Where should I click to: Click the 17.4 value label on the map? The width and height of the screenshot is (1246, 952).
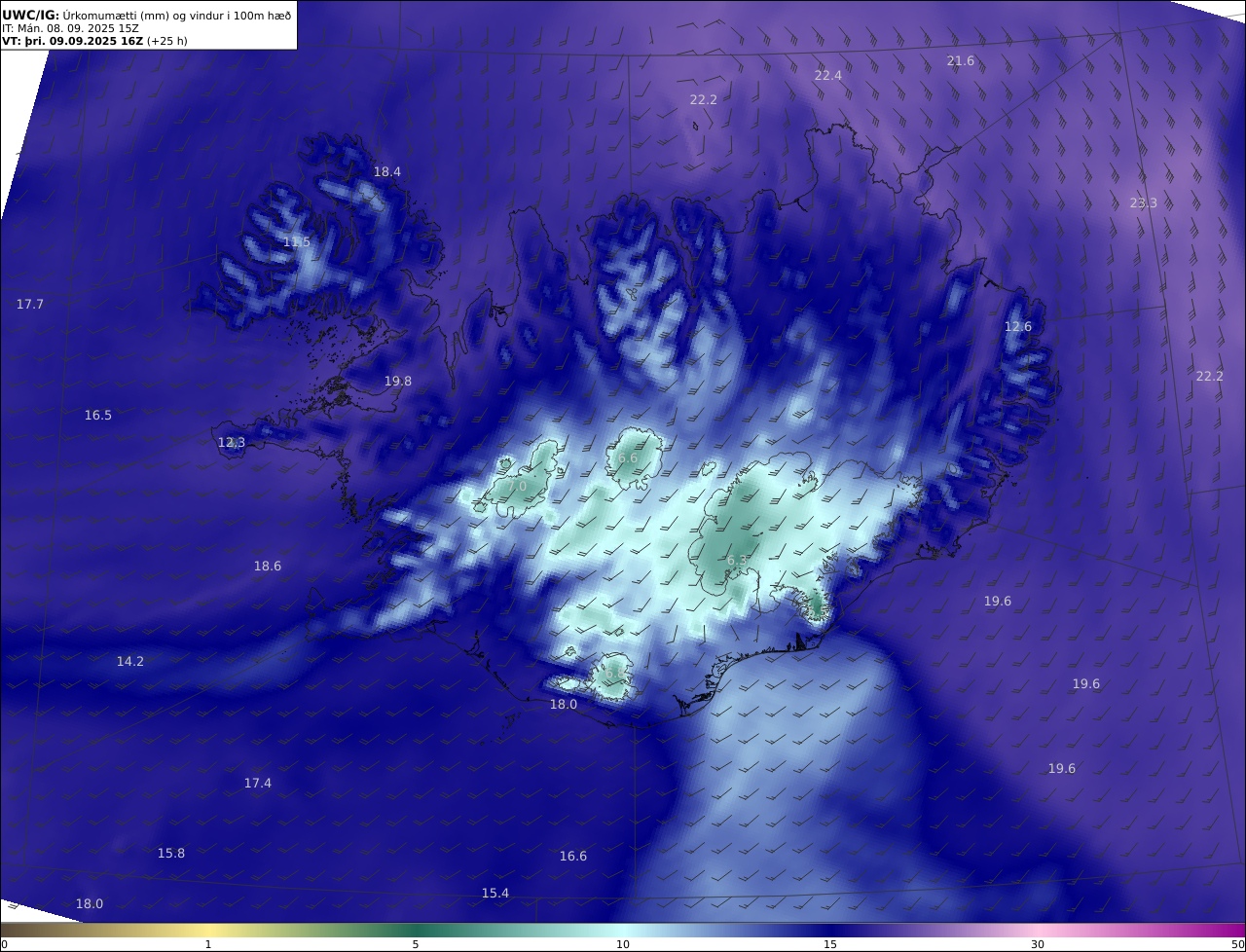pos(258,783)
